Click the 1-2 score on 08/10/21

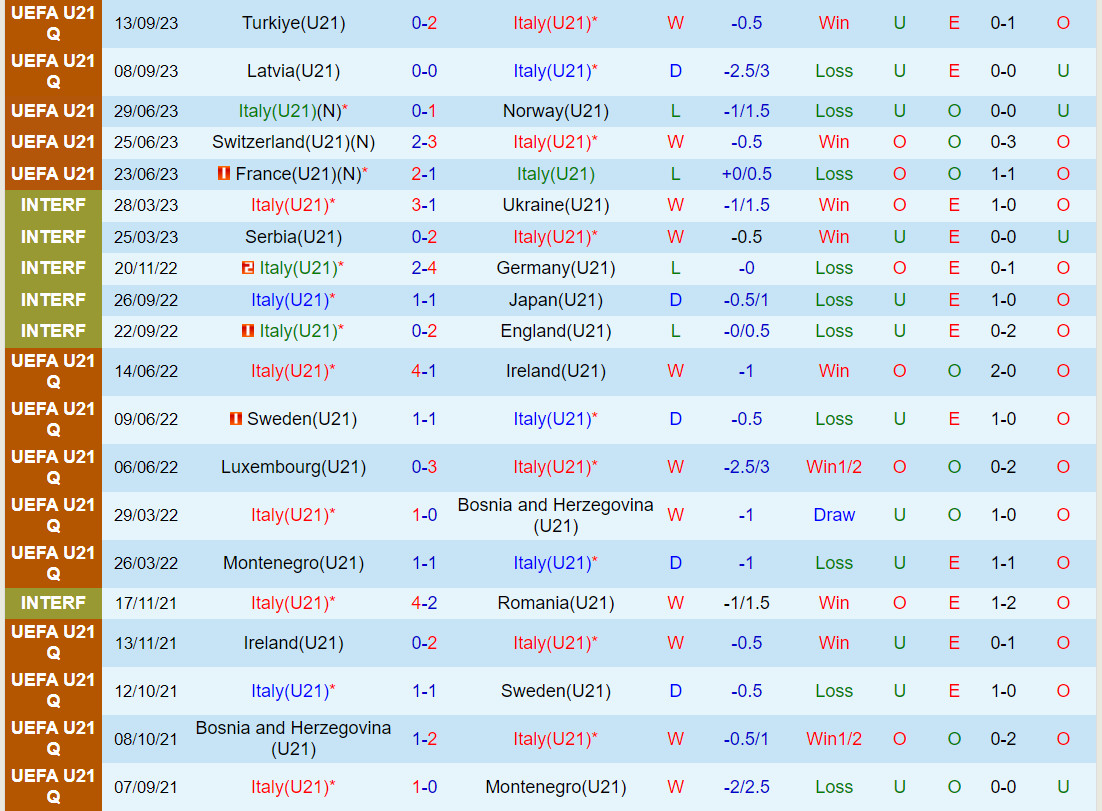(x=424, y=739)
